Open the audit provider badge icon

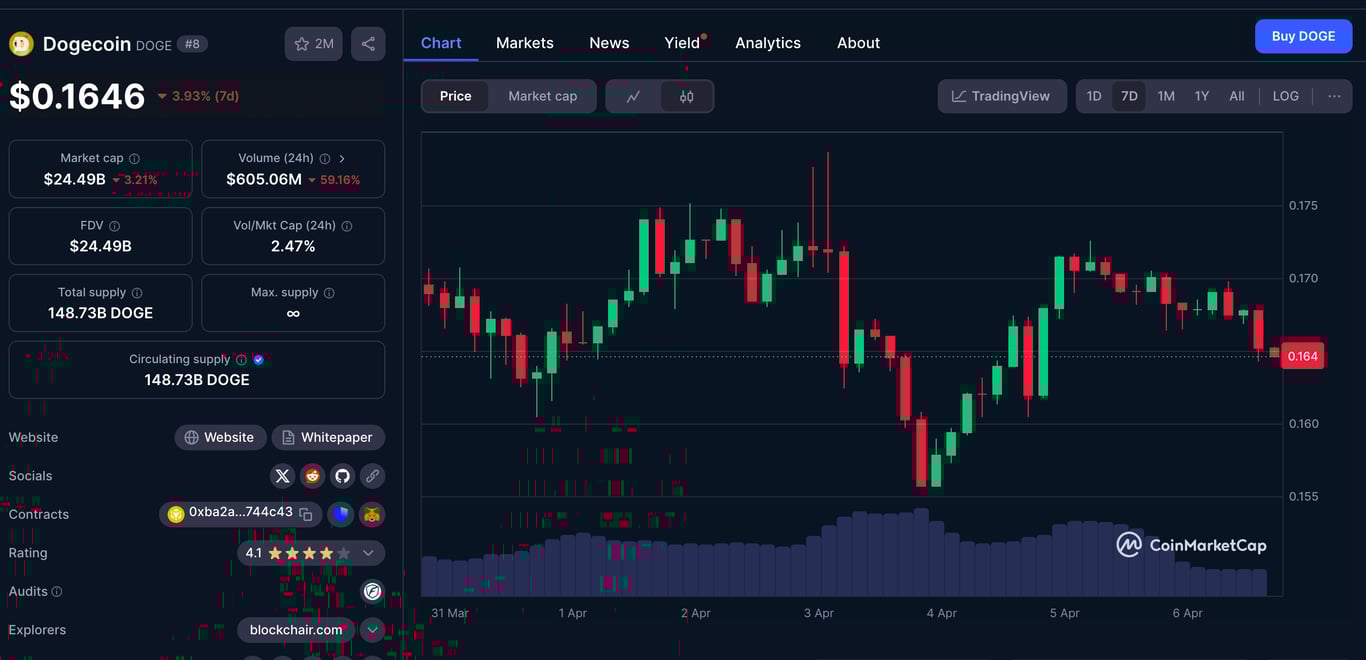(372, 592)
